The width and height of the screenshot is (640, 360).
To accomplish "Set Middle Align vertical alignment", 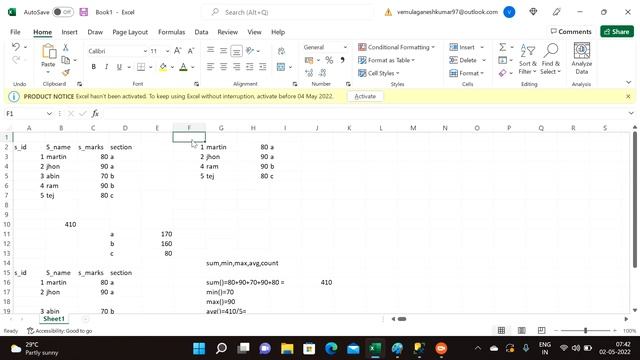I will click(223, 51).
